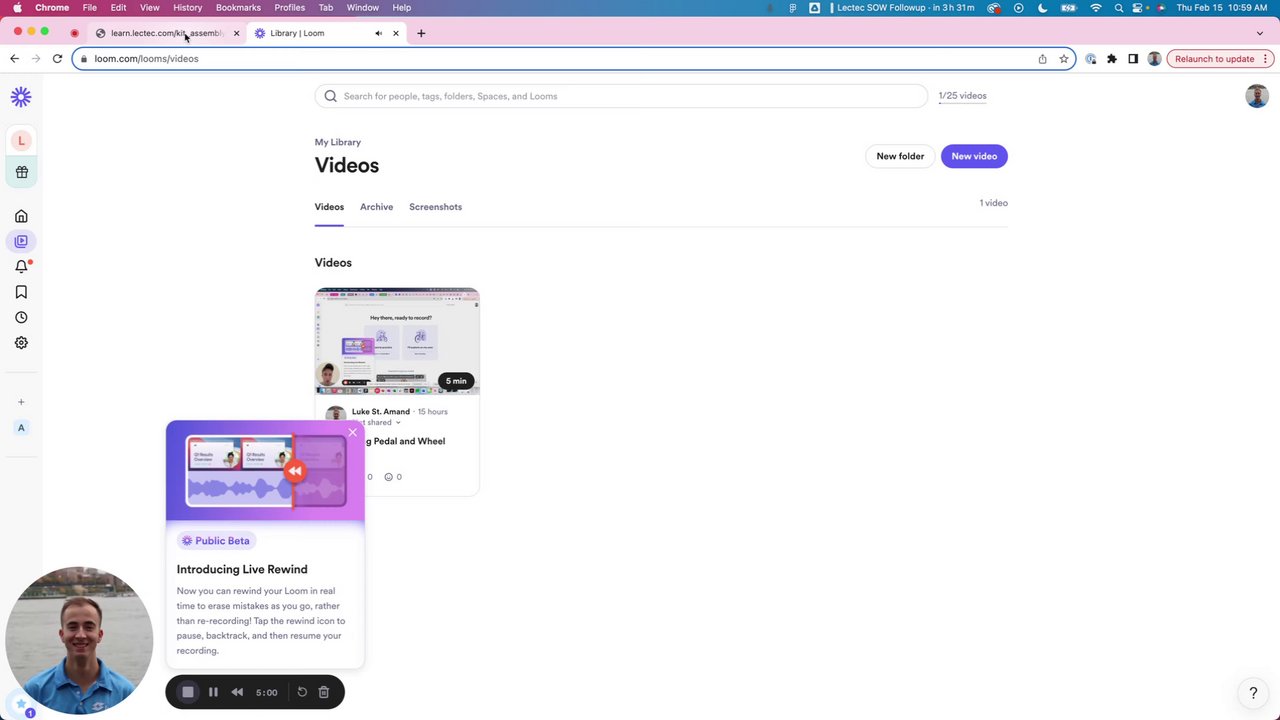Expand the tab search chevron
Image resolution: width=1280 pixels, height=720 pixels.
coord(1260,33)
